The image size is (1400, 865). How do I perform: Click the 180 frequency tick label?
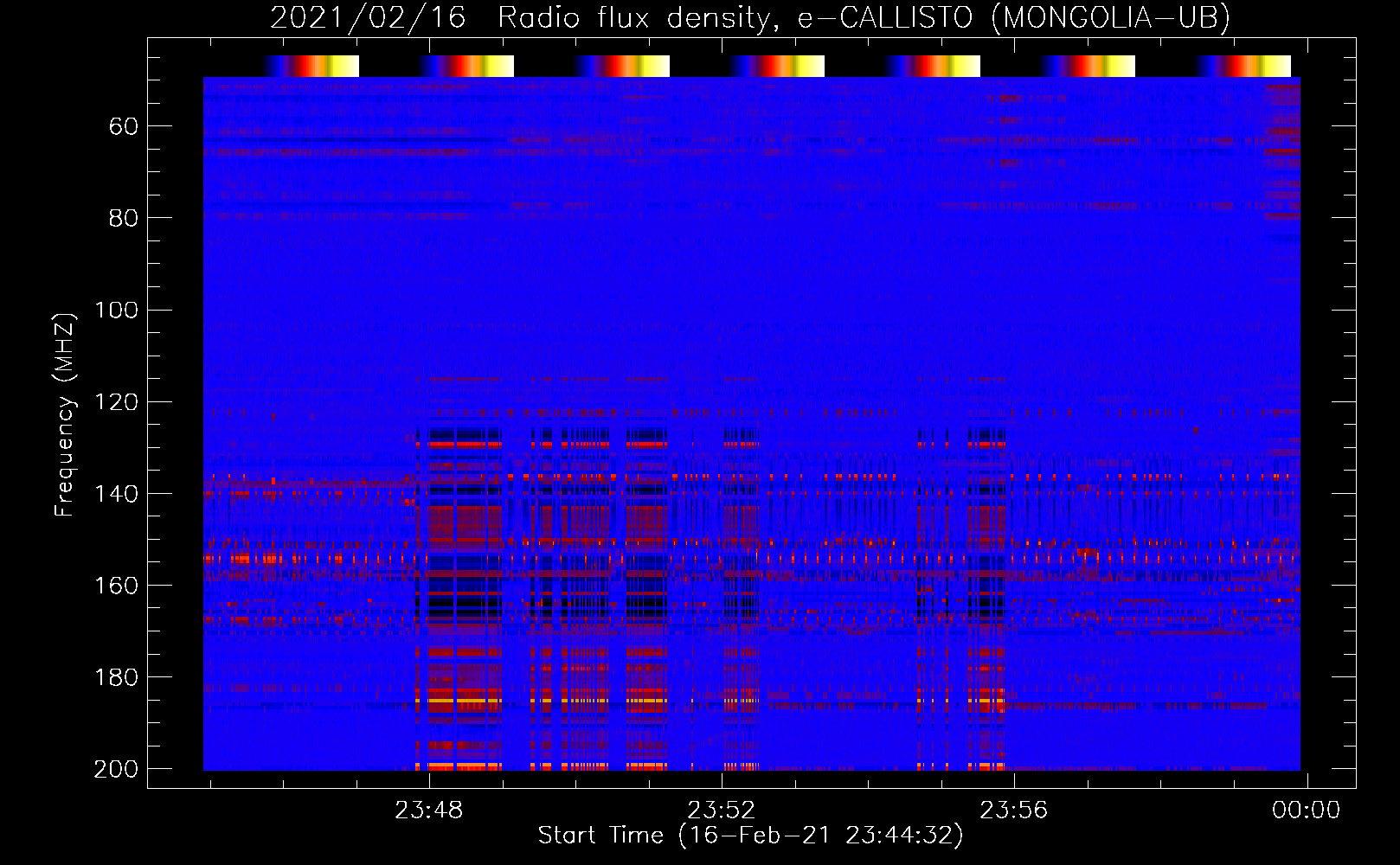click(x=117, y=677)
